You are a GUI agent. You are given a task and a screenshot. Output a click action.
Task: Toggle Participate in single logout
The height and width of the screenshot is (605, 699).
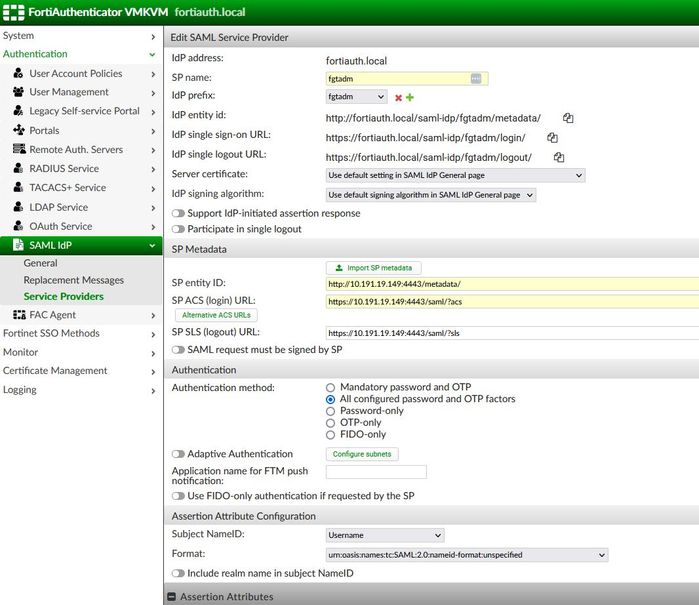point(178,229)
